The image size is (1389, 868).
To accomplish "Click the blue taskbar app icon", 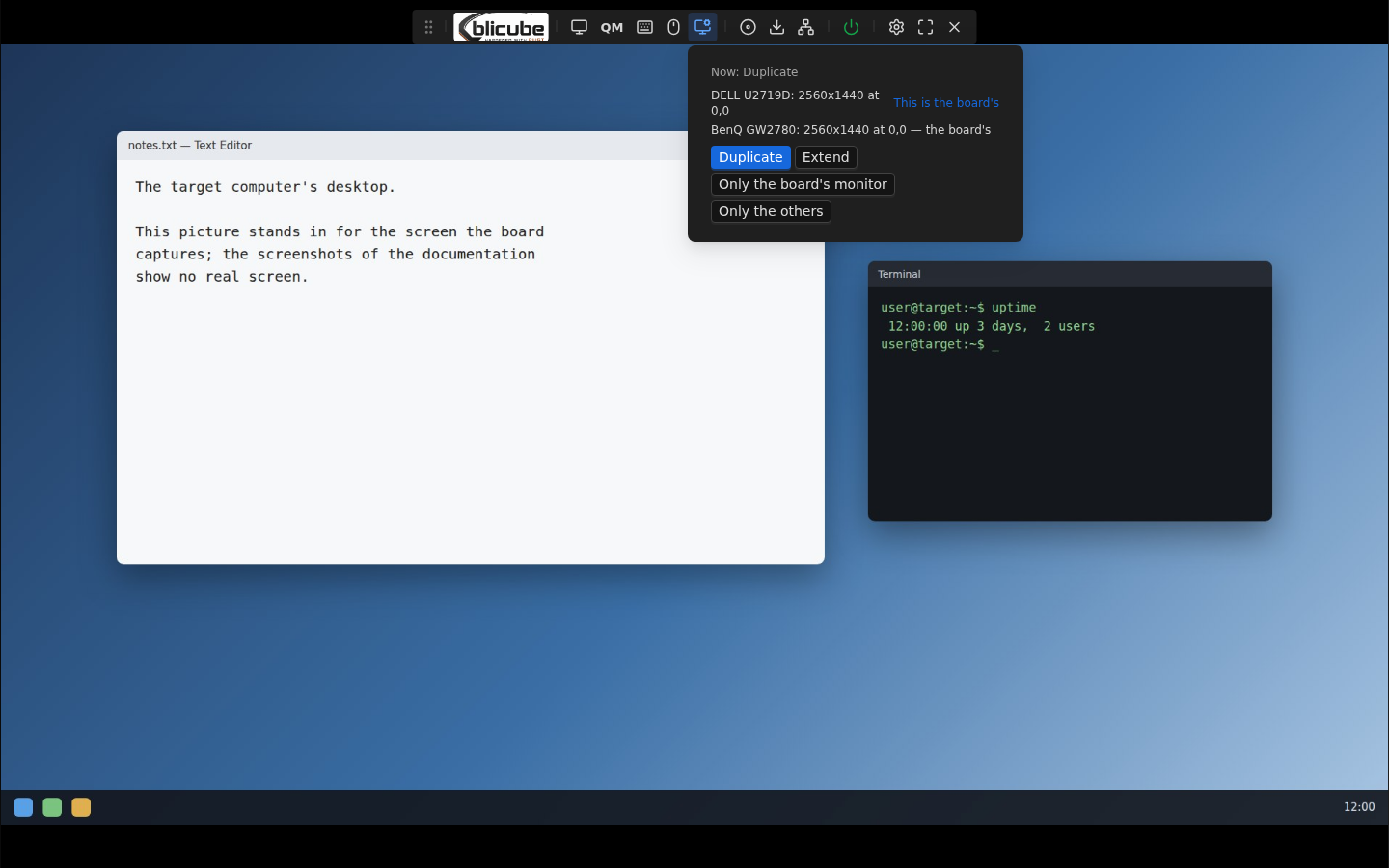I will coord(23,807).
